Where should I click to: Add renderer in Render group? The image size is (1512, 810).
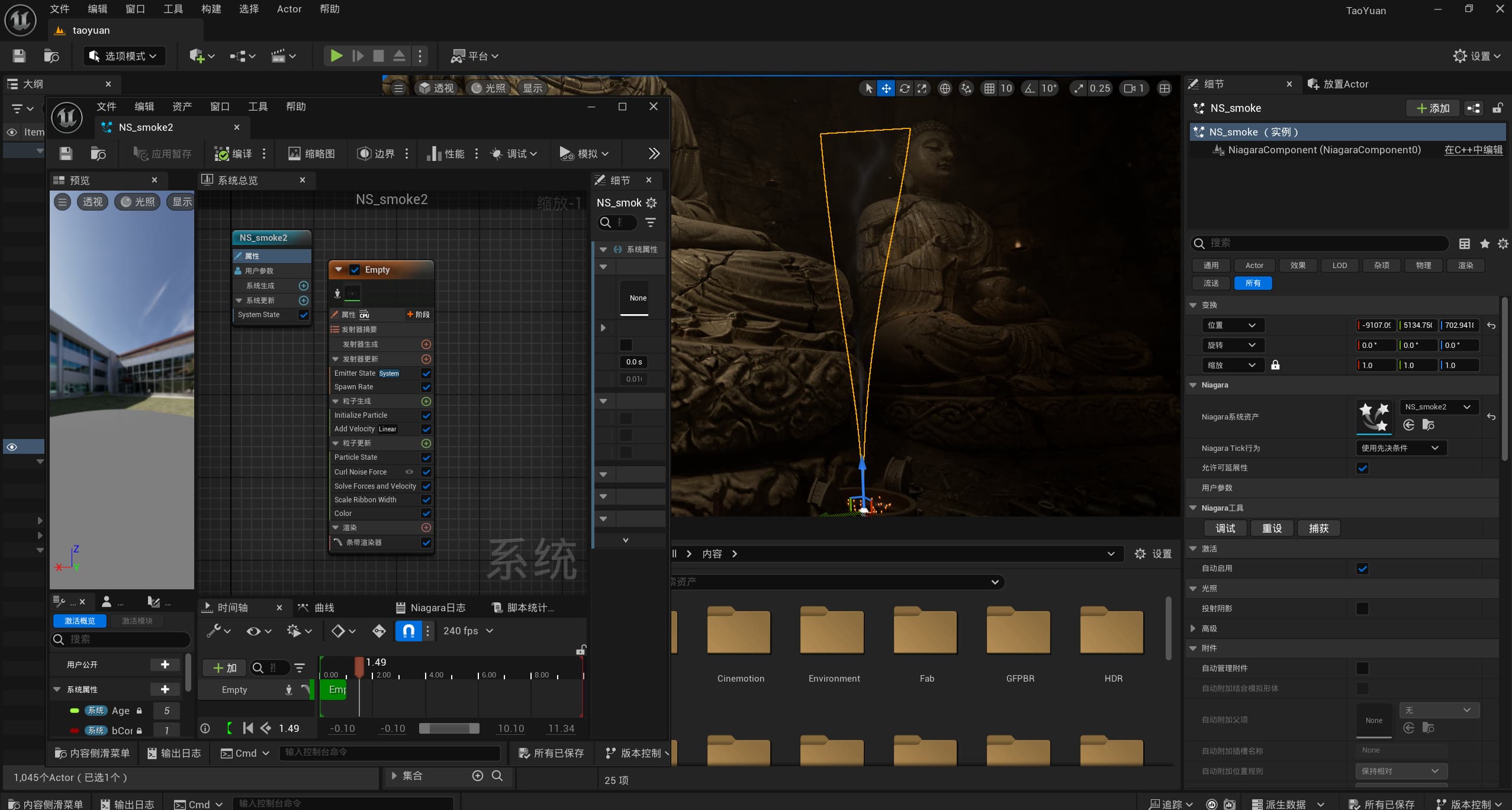tap(426, 528)
